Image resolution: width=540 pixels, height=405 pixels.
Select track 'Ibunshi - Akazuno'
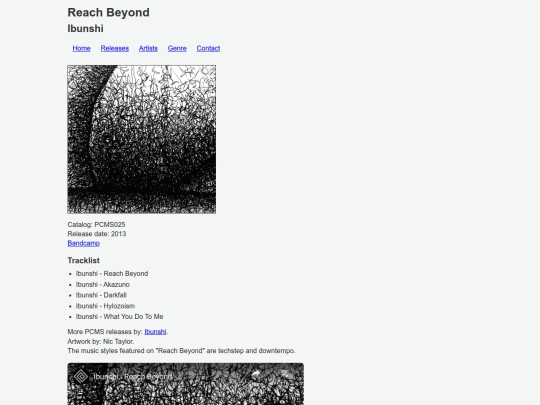(x=103, y=284)
